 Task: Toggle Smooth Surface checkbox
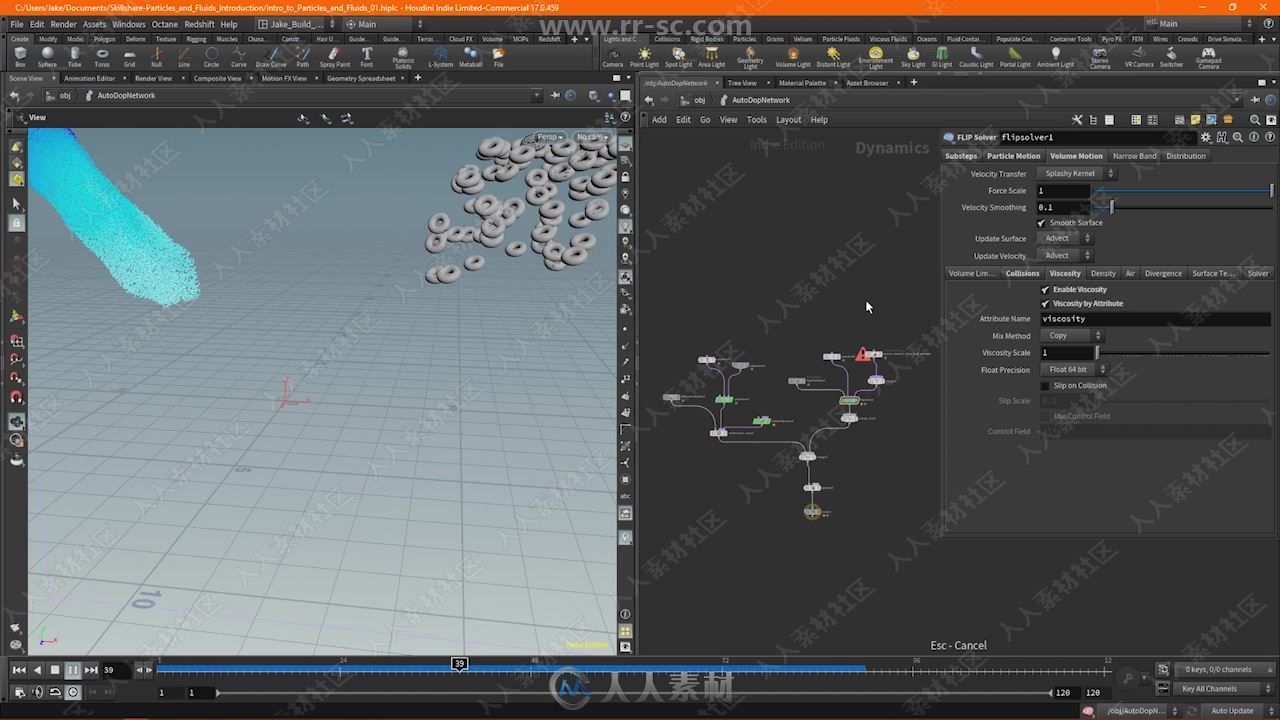click(x=1042, y=223)
